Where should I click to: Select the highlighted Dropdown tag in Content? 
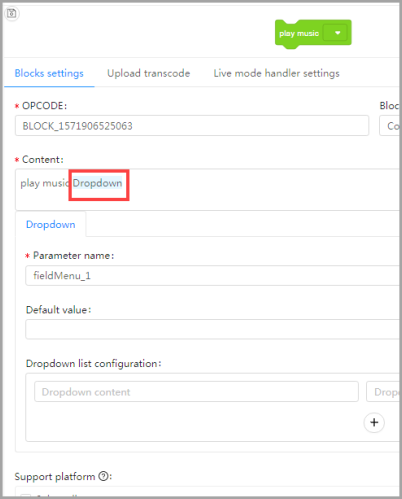coord(97,183)
